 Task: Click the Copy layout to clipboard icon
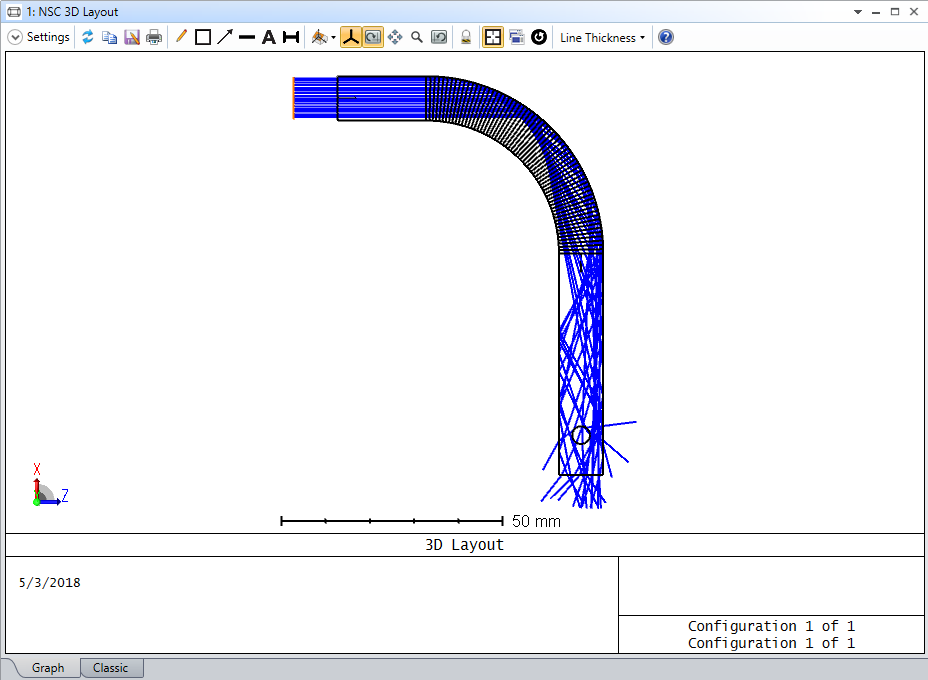109,37
